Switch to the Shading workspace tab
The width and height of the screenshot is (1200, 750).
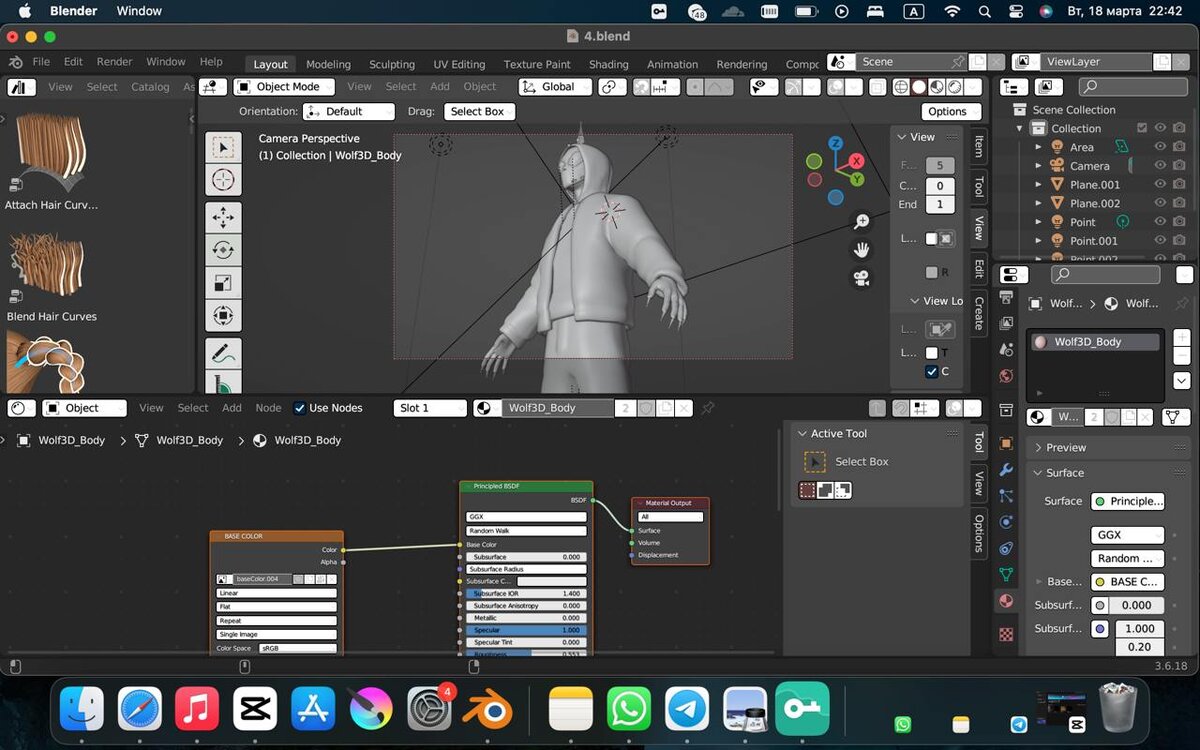pos(608,64)
